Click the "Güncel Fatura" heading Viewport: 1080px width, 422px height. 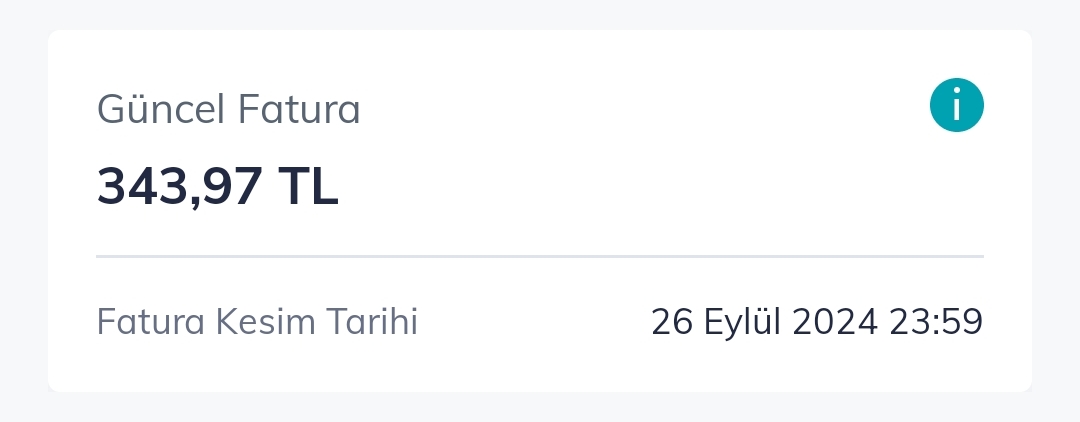[x=228, y=109]
